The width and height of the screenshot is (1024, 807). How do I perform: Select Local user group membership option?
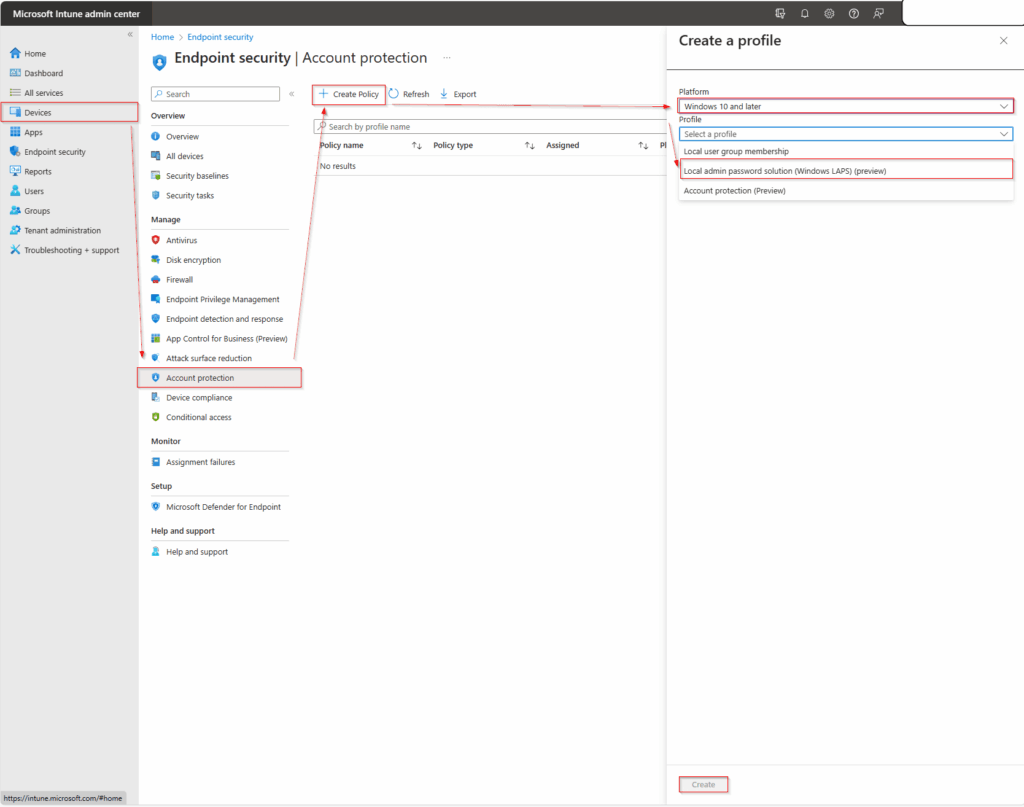coord(736,152)
